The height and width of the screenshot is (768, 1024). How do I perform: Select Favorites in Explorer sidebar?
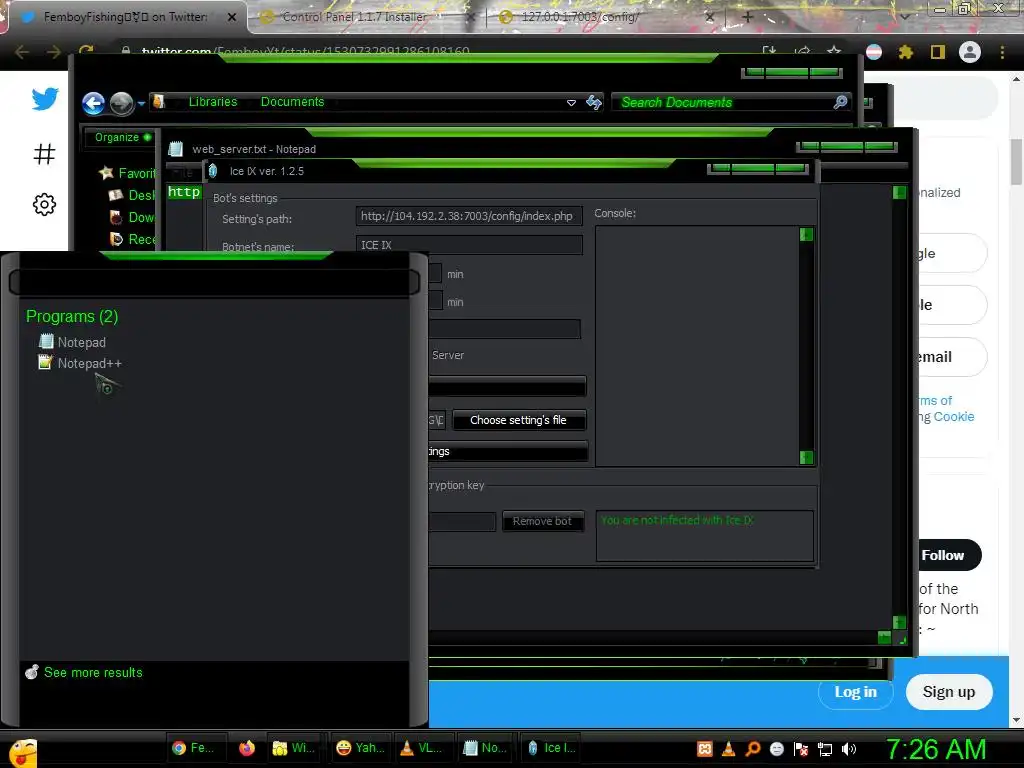129,173
